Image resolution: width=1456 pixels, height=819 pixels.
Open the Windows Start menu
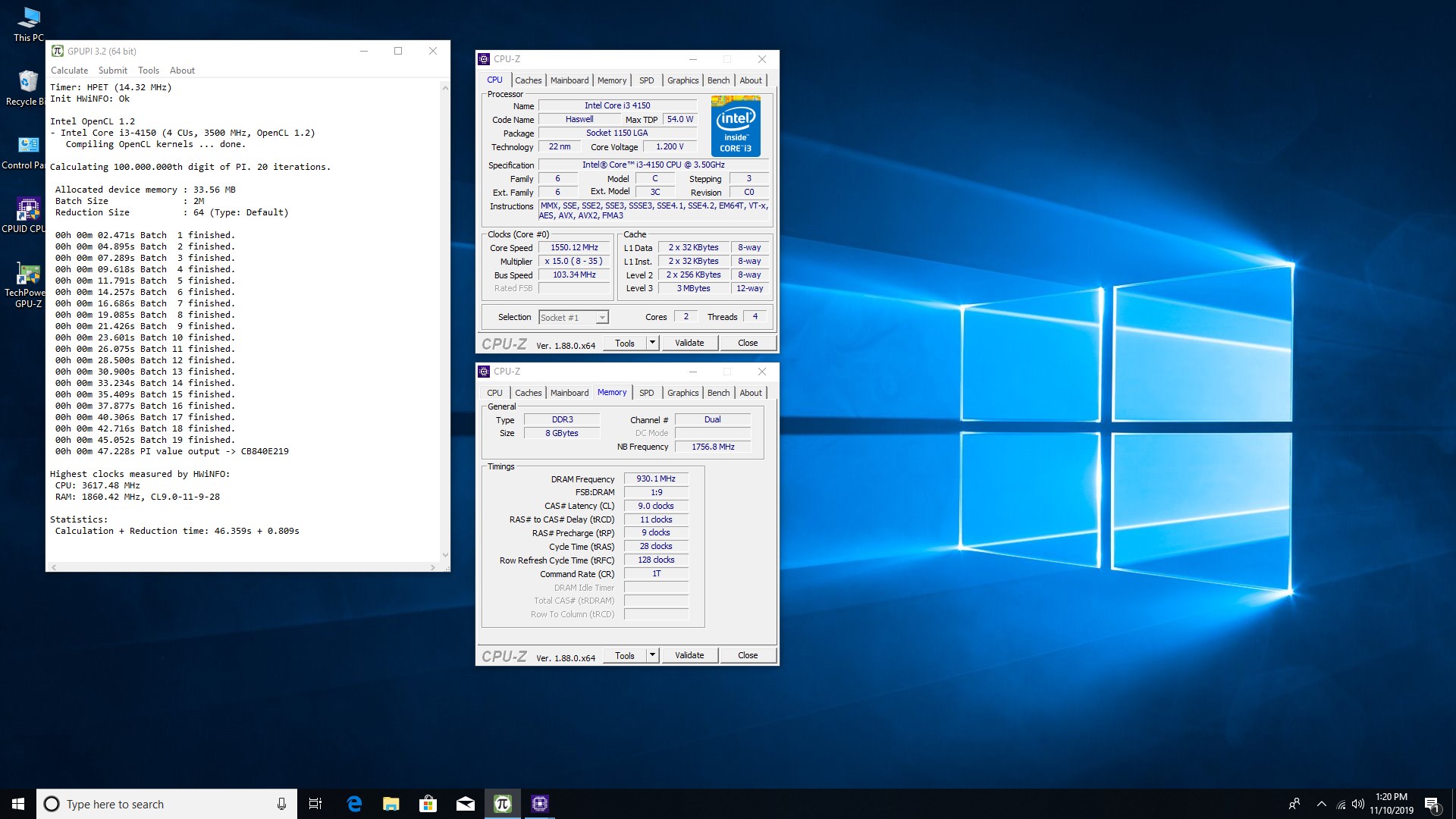[x=18, y=804]
